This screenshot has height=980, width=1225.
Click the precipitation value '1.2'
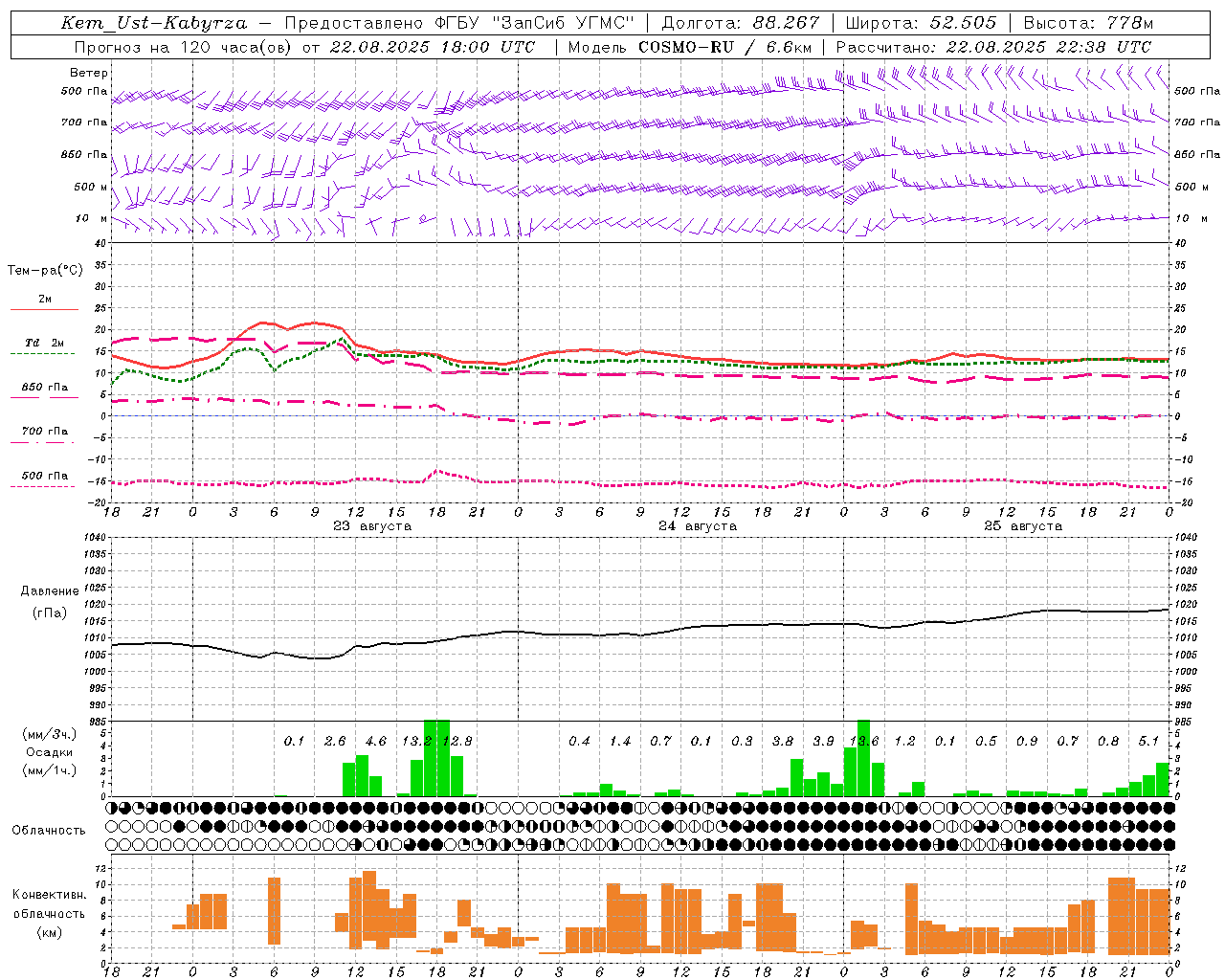point(904,742)
